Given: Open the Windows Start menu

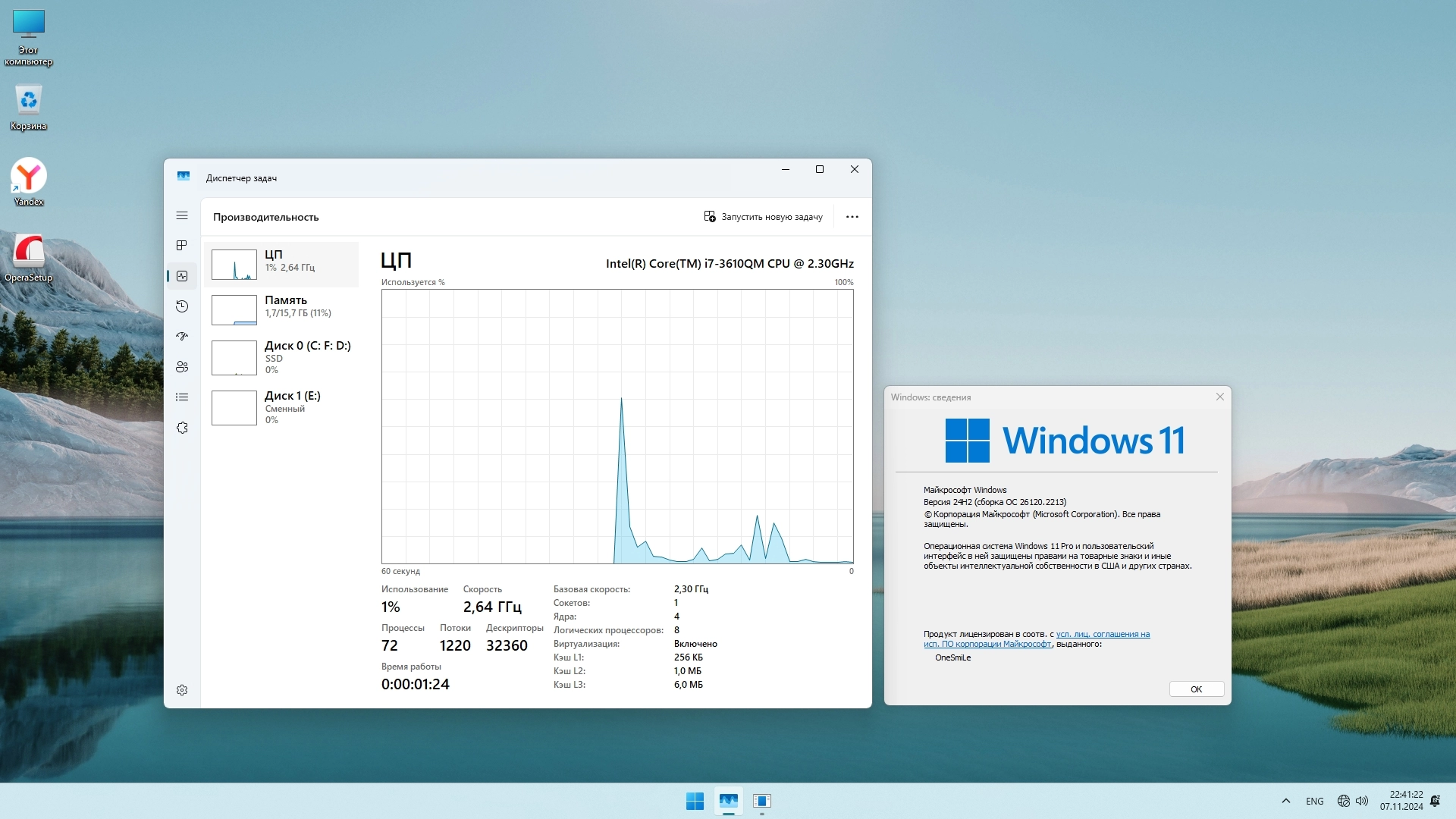Looking at the screenshot, I should (x=695, y=801).
